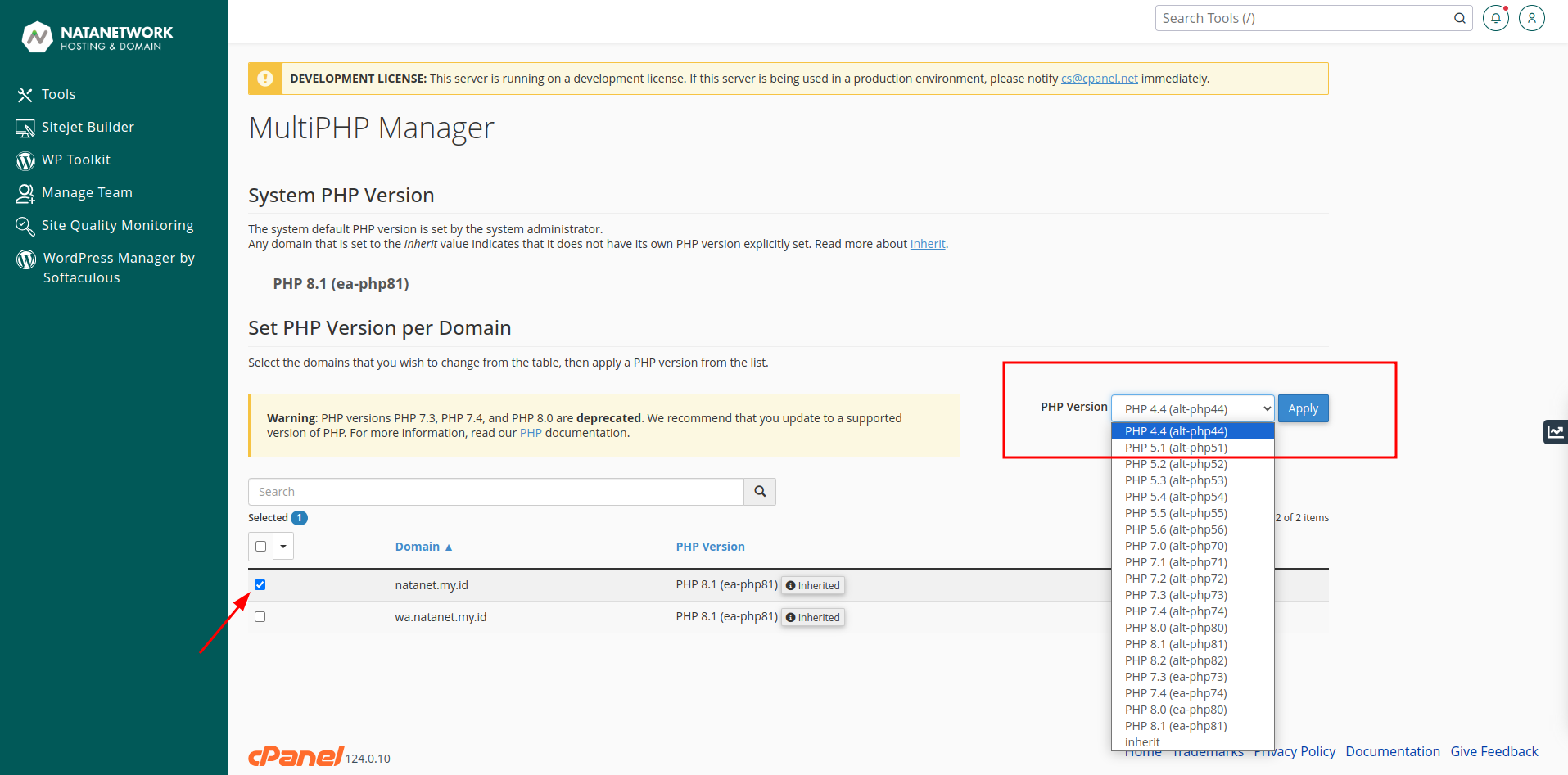Sort table by Domain column

tap(423, 547)
